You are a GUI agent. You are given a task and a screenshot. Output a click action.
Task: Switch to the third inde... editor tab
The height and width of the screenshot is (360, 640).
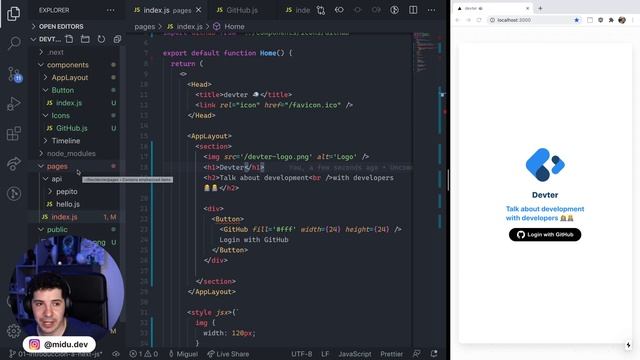pos(298,10)
